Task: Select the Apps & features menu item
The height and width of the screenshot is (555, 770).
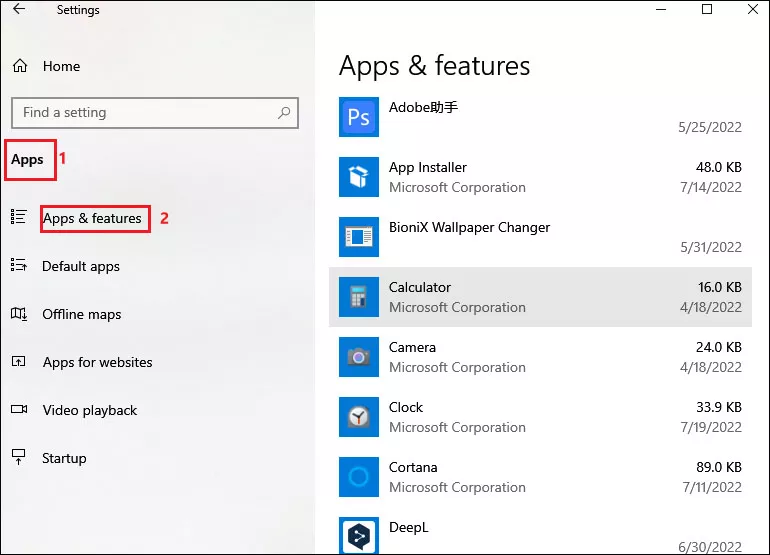Action: [x=92, y=218]
